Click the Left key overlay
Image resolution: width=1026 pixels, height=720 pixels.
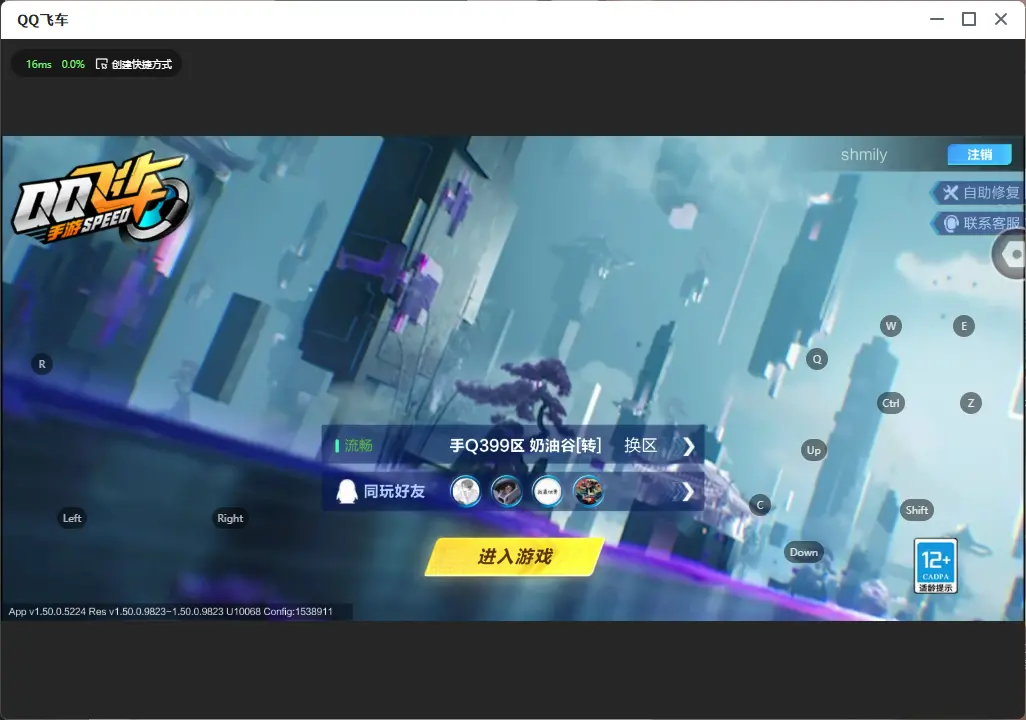[x=72, y=518]
